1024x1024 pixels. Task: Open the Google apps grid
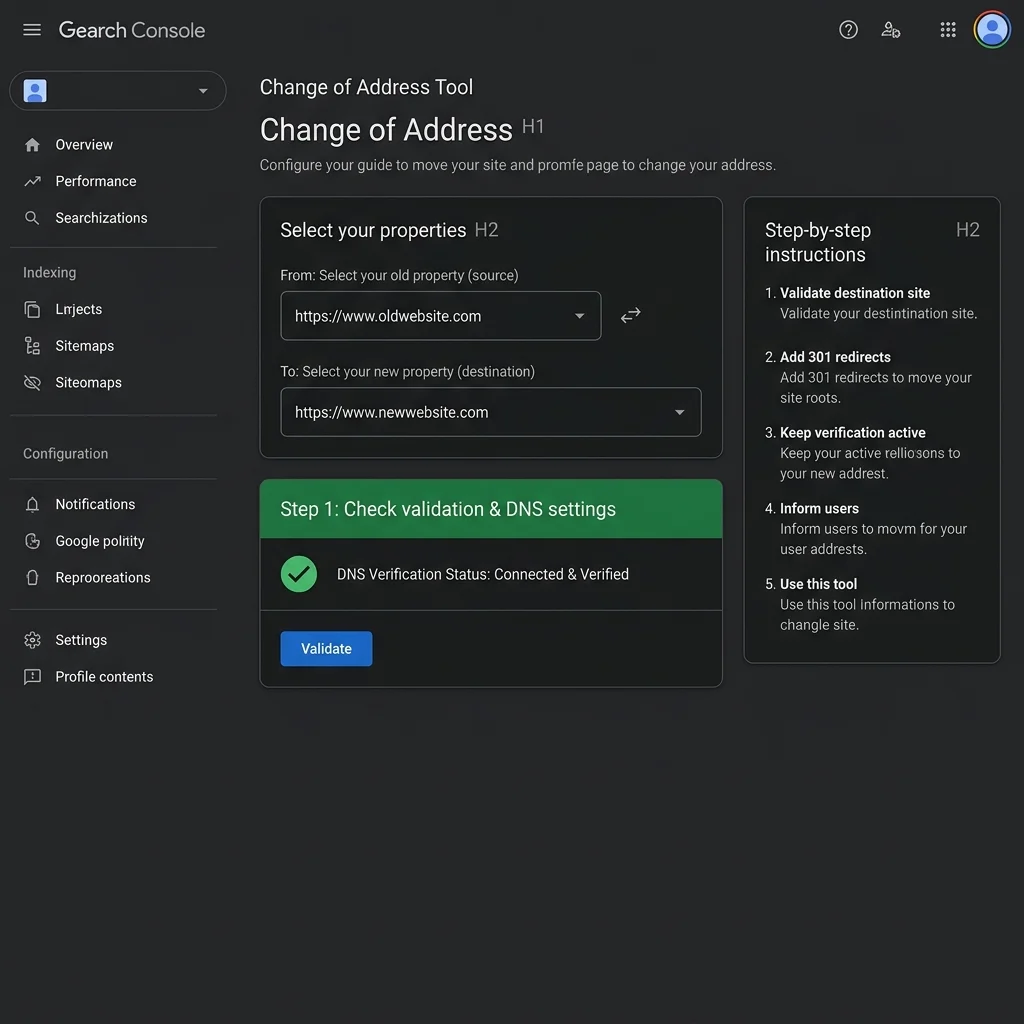click(x=948, y=30)
